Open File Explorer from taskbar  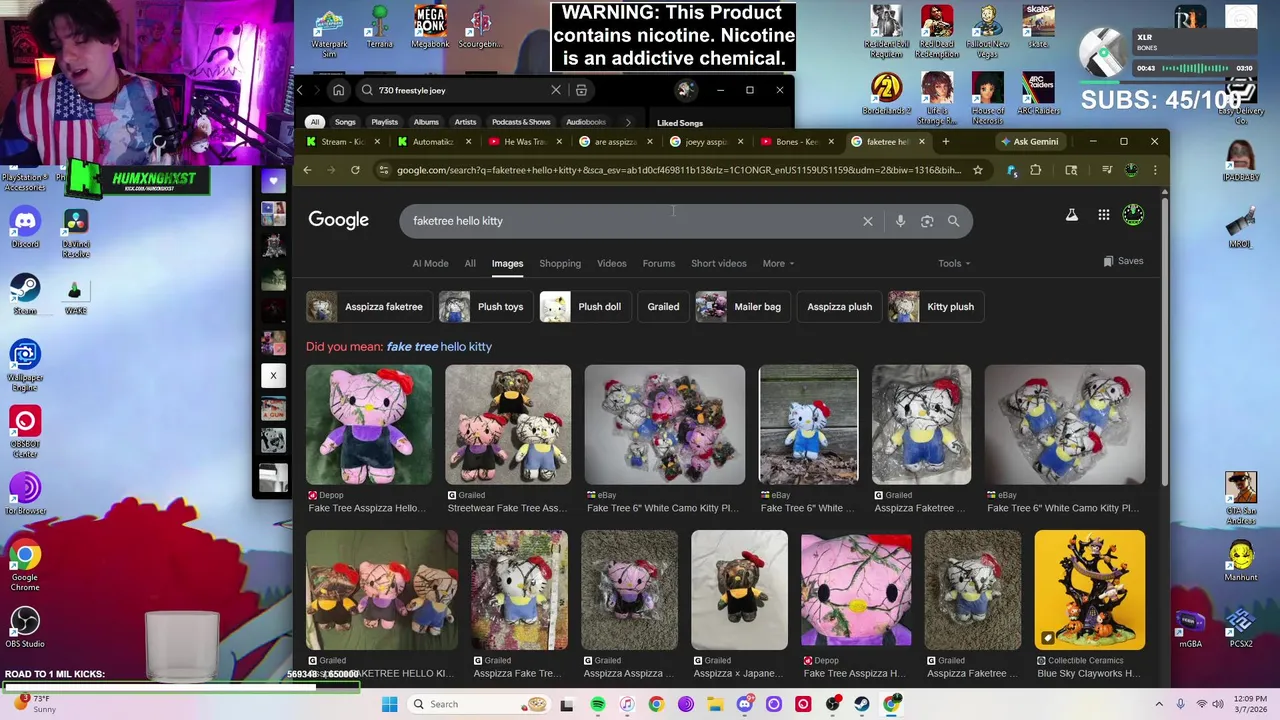715,704
